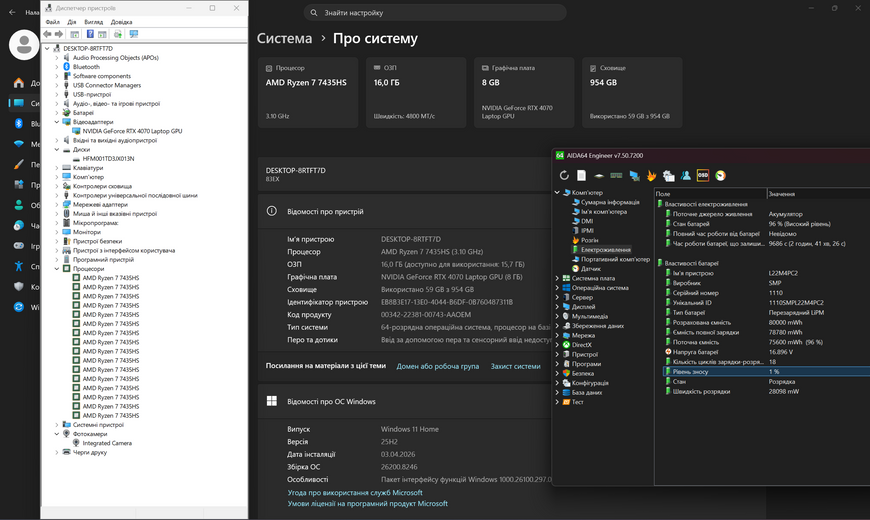The height and width of the screenshot is (520, 870).
Task: Expand Bluetooth node in Device Manager
Action: tap(57, 67)
